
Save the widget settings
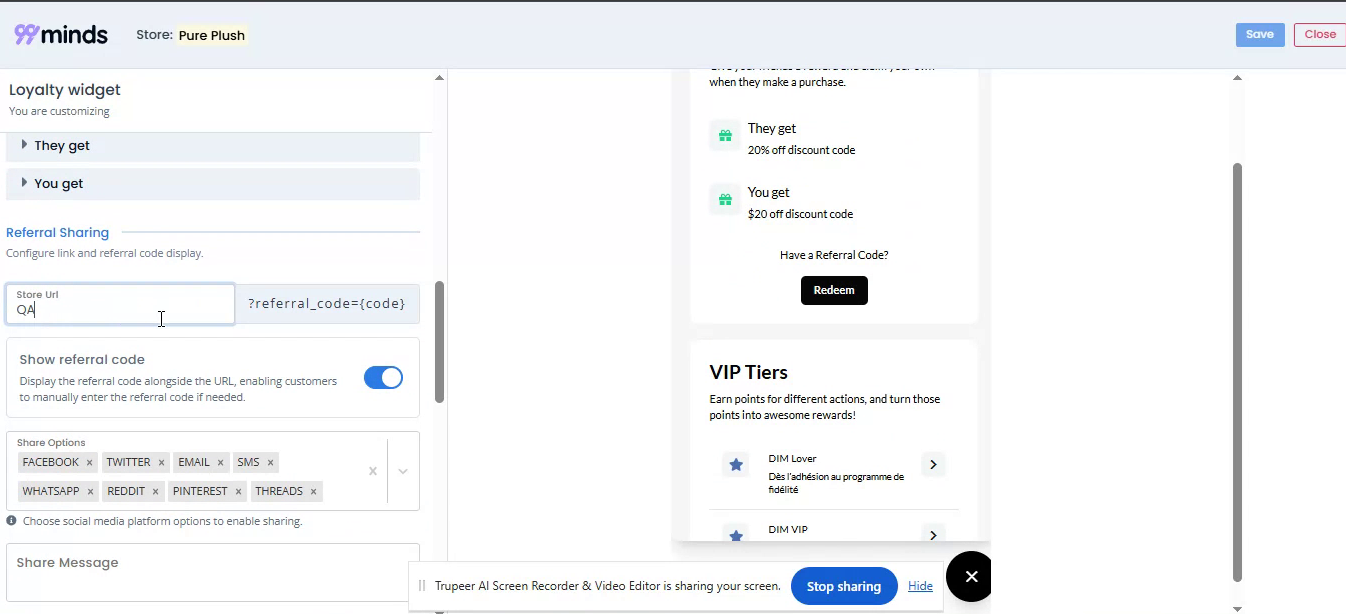coord(1260,35)
